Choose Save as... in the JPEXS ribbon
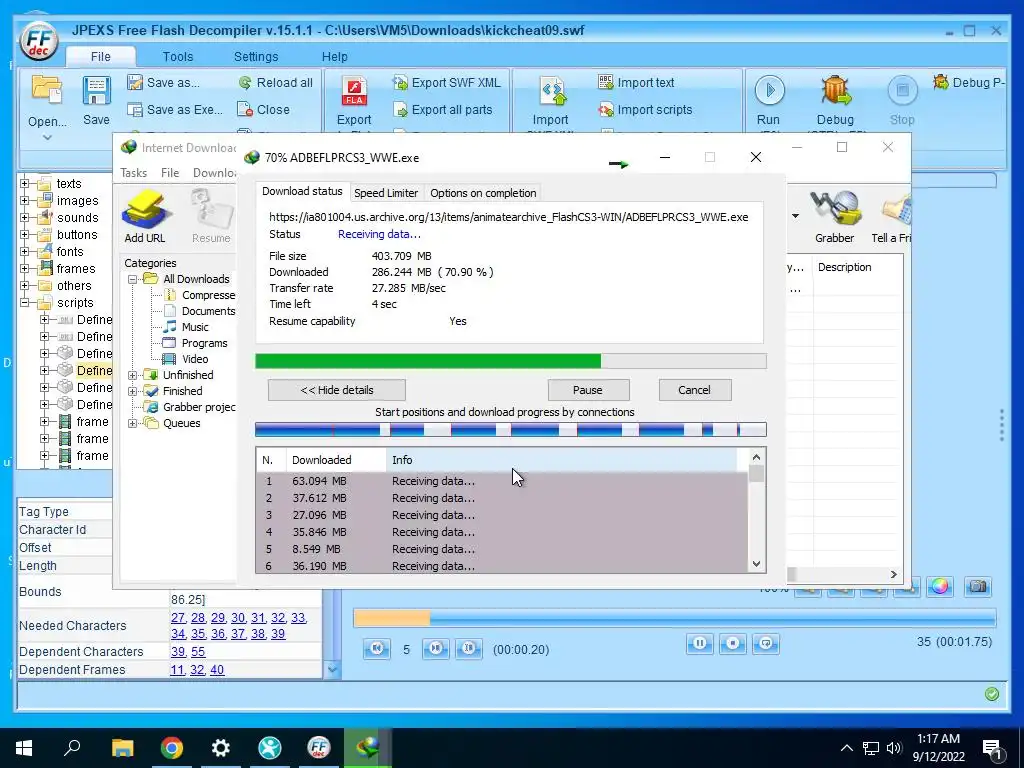Screen dimensions: 1024x768 164,82
